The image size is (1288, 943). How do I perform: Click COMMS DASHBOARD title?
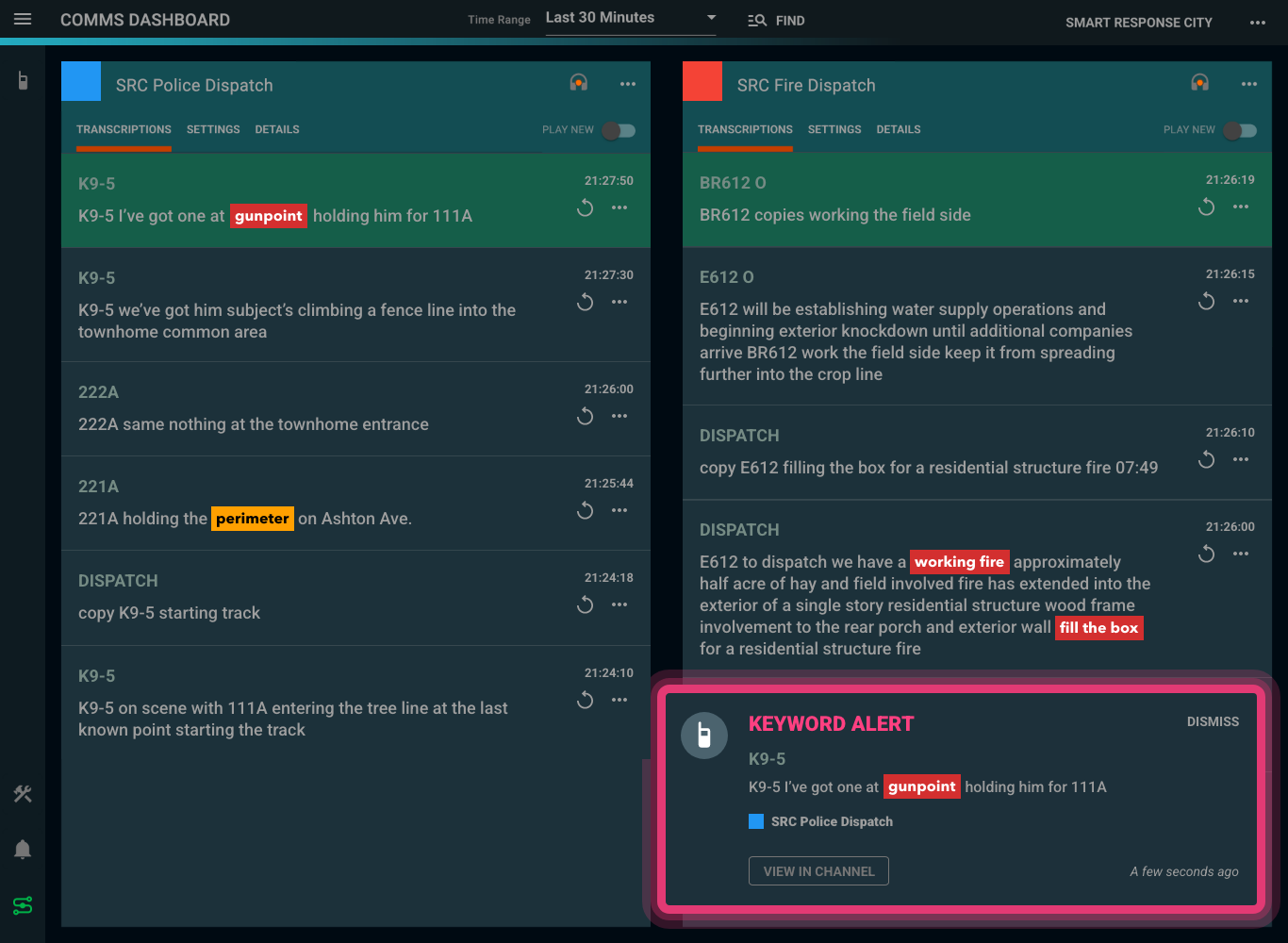coord(145,20)
